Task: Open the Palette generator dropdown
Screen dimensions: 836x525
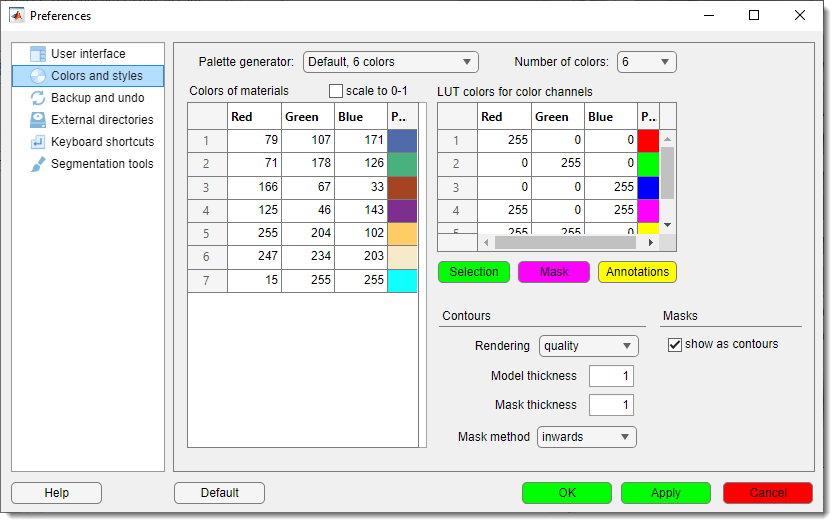Action: 390,62
